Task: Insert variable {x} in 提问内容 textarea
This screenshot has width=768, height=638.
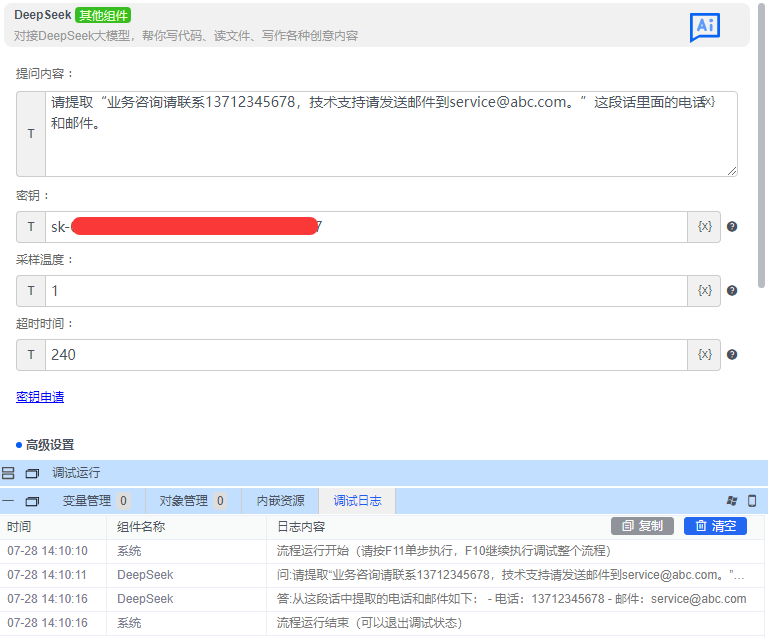Action: coord(710,101)
